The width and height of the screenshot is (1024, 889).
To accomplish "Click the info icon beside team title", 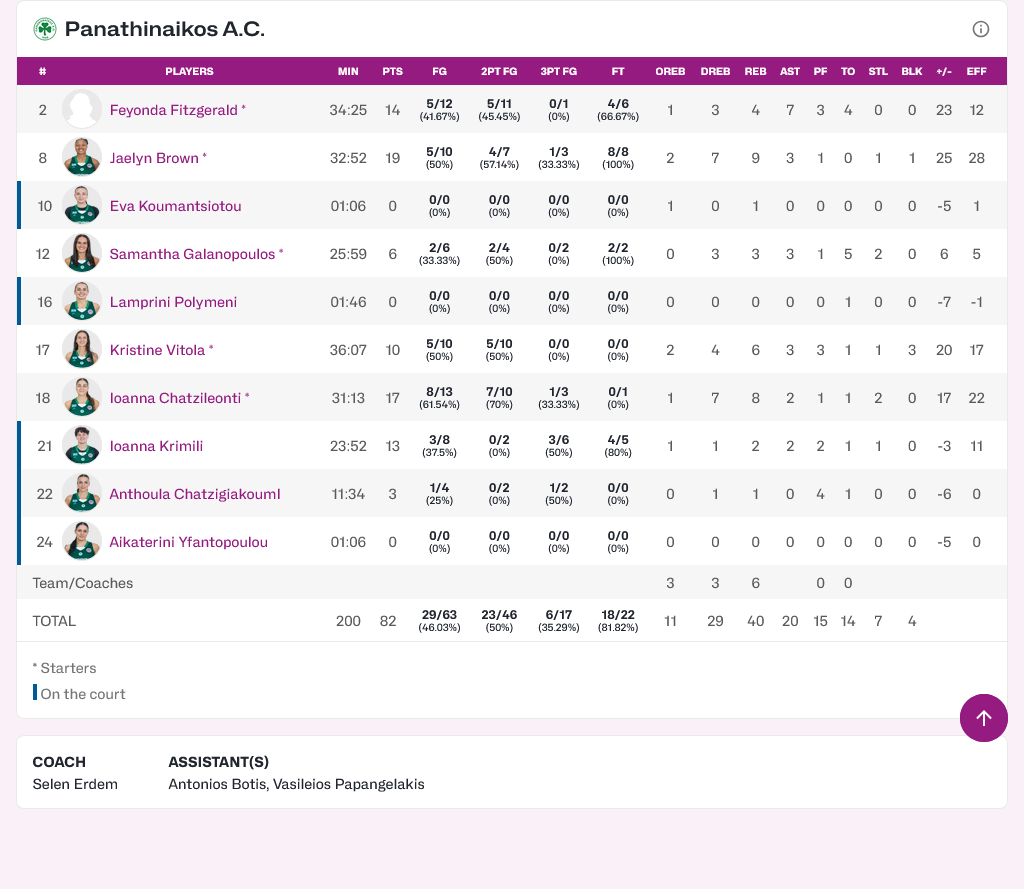I will 981,29.
